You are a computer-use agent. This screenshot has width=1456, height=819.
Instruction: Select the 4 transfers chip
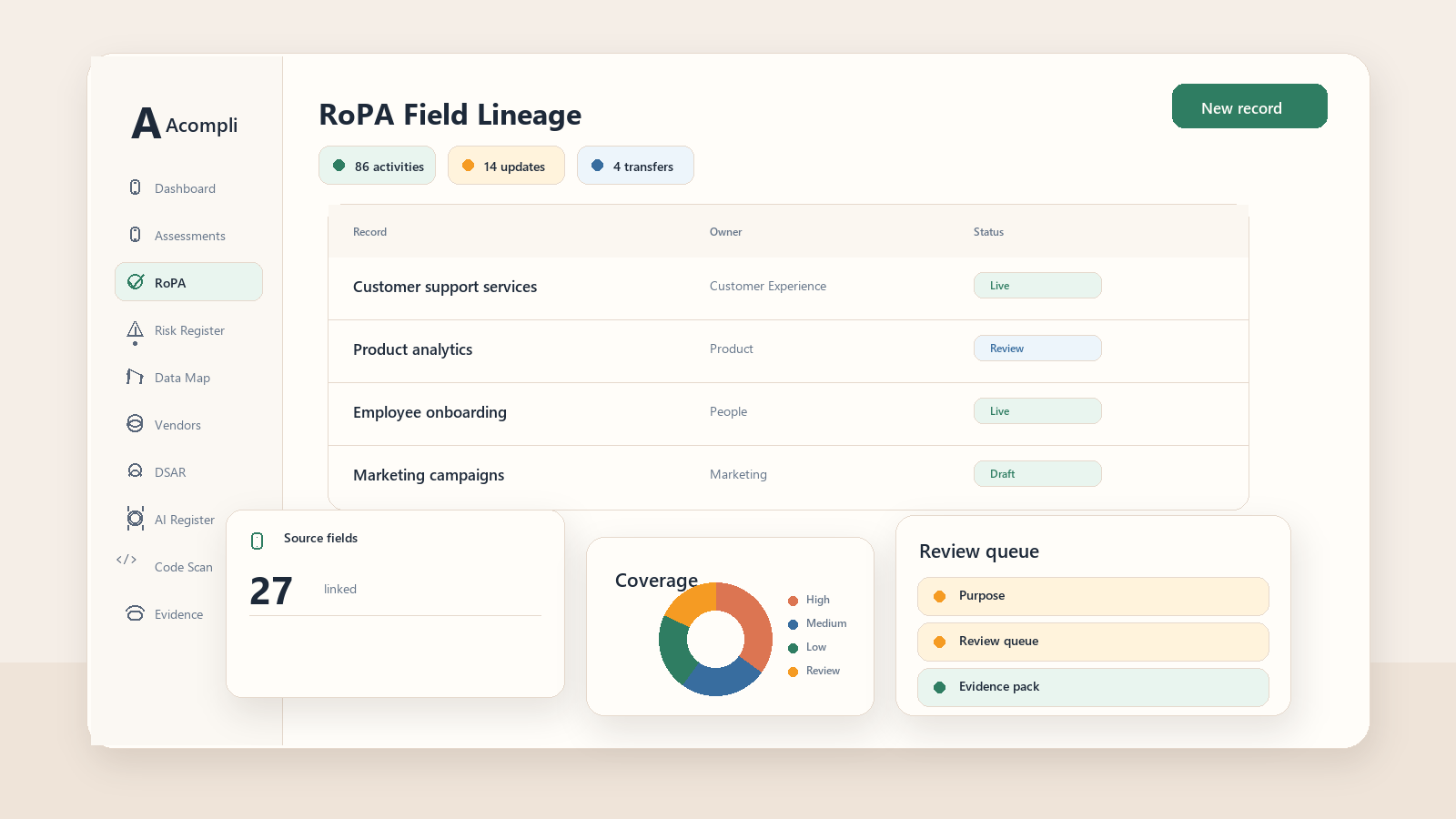click(635, 166)
